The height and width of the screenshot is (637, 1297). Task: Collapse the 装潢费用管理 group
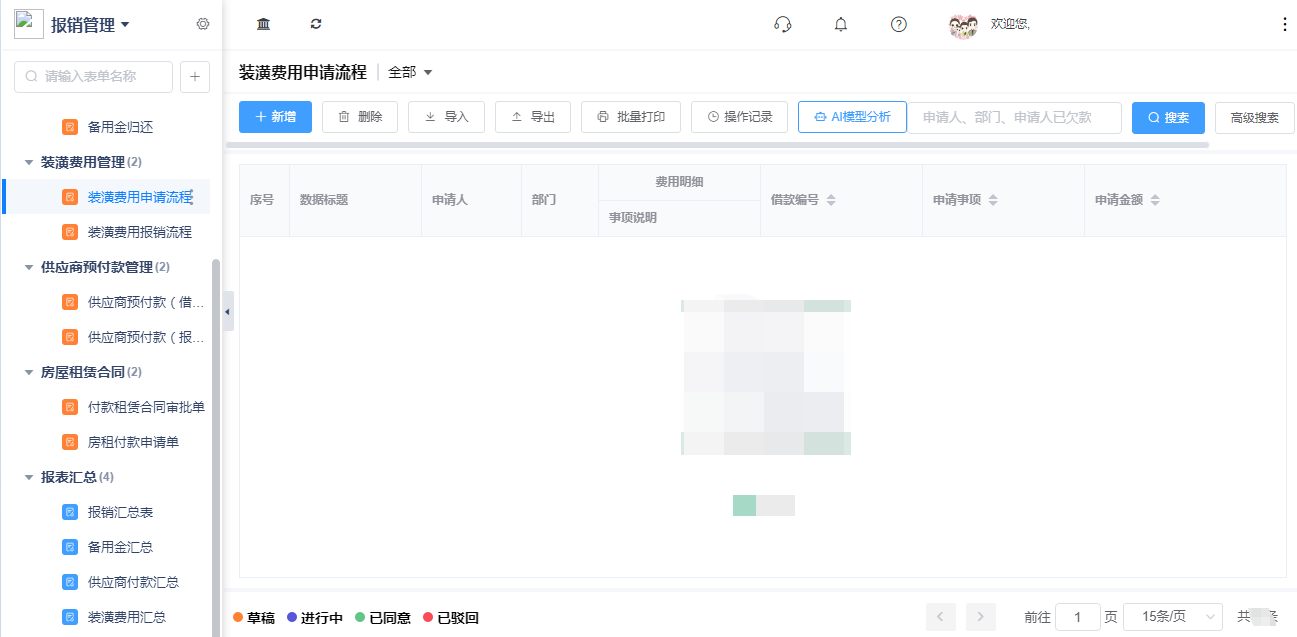pos(29,162)
